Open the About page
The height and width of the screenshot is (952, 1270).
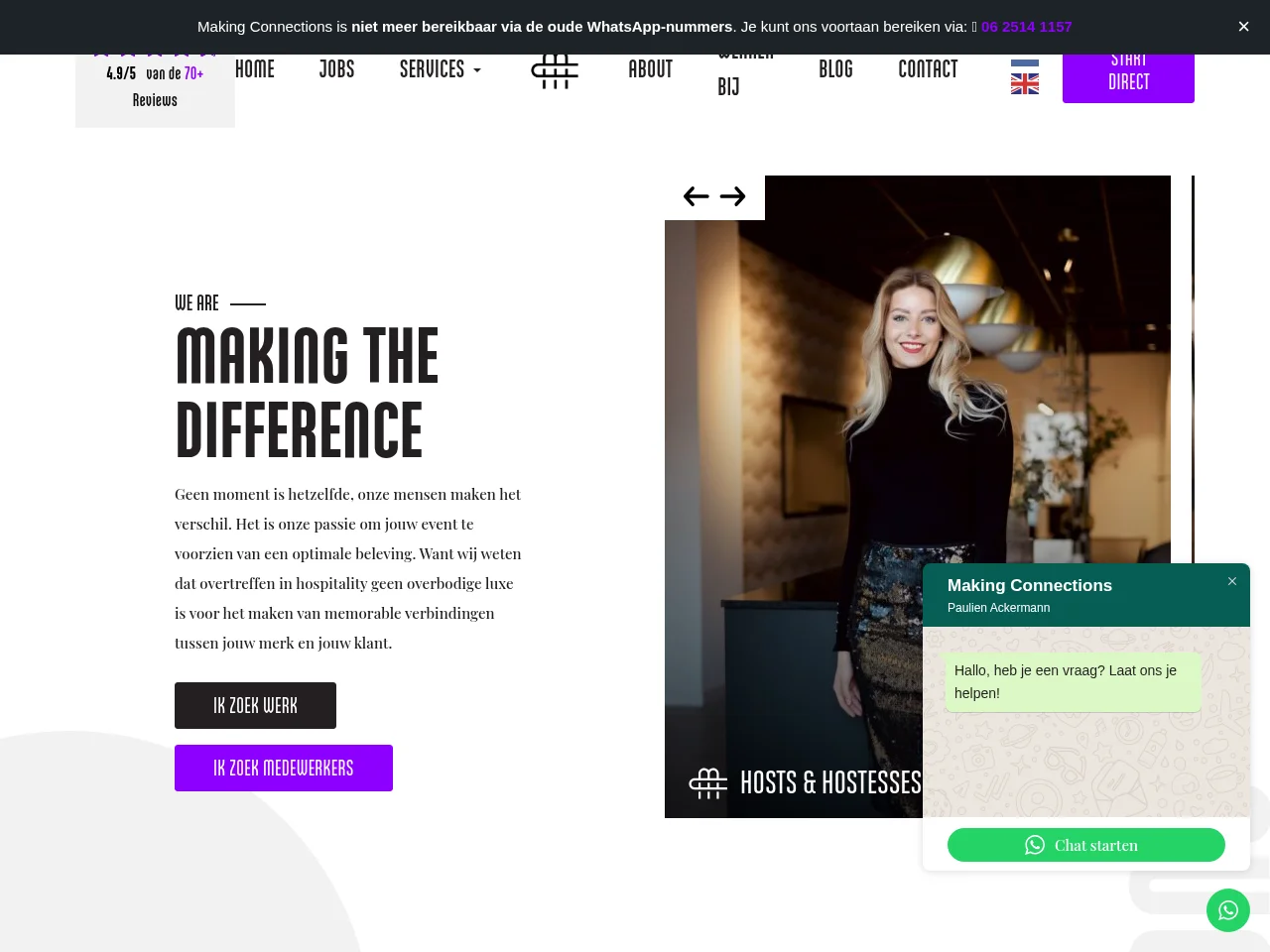[650, 69]
